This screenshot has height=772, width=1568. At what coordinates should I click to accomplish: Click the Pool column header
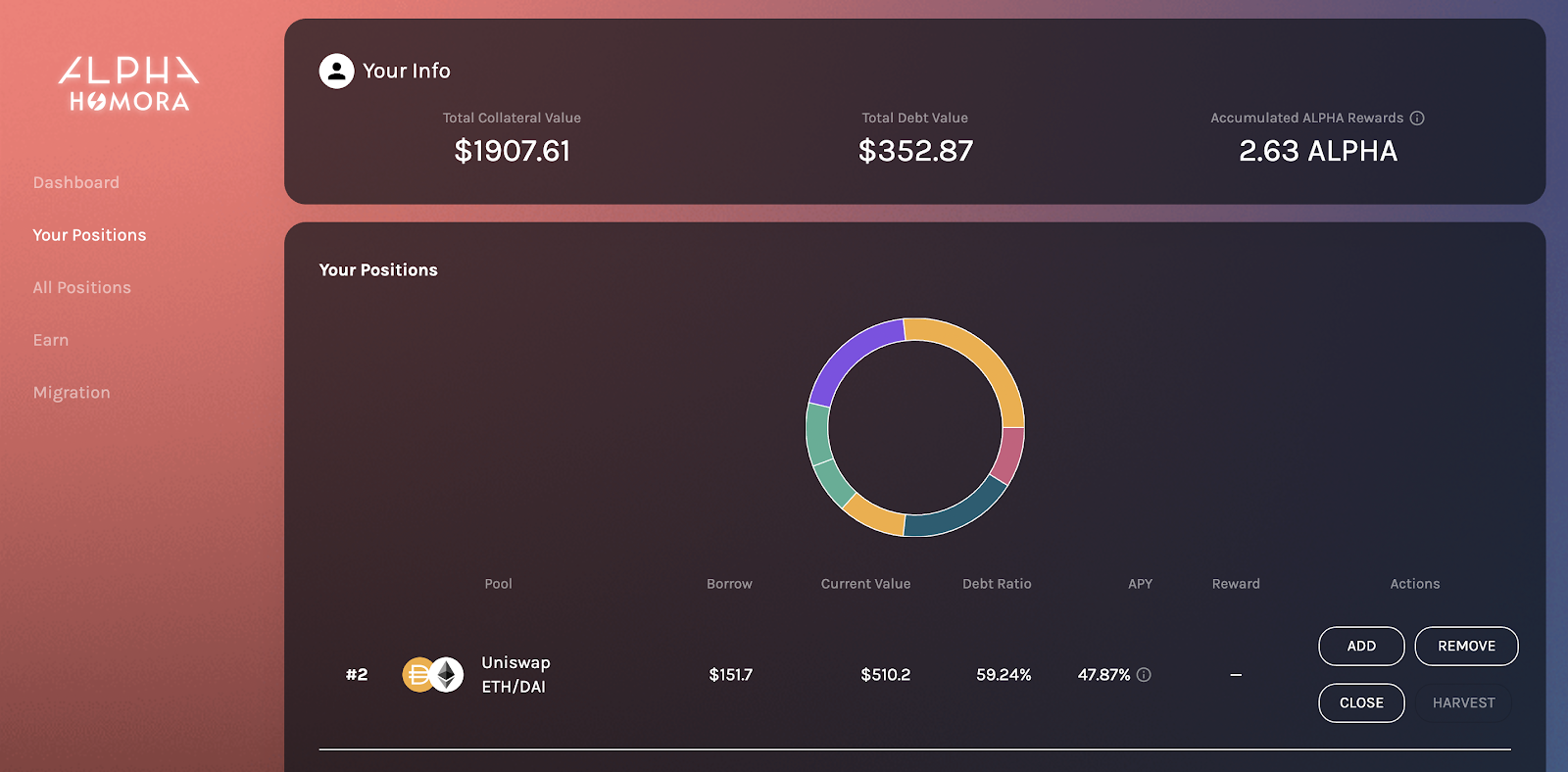(498, 584)
